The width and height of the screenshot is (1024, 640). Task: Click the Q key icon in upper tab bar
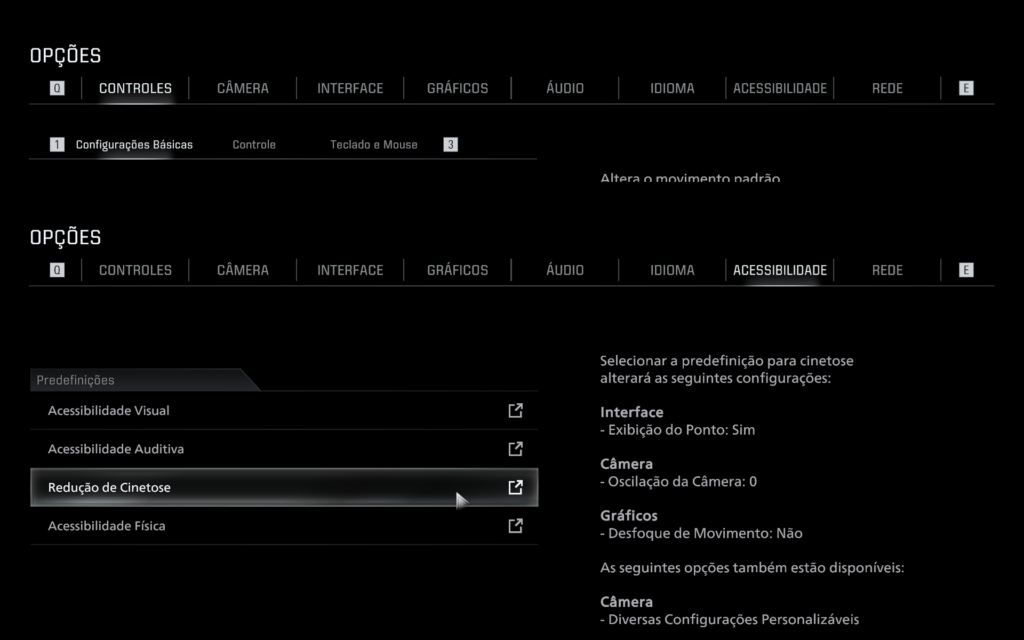click(x=57, y=88)
